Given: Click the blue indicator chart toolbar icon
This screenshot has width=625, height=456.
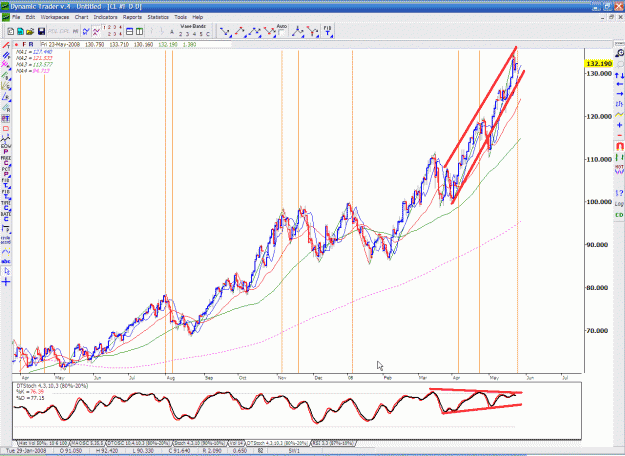Looking at the screenshot, I should 86,31.
